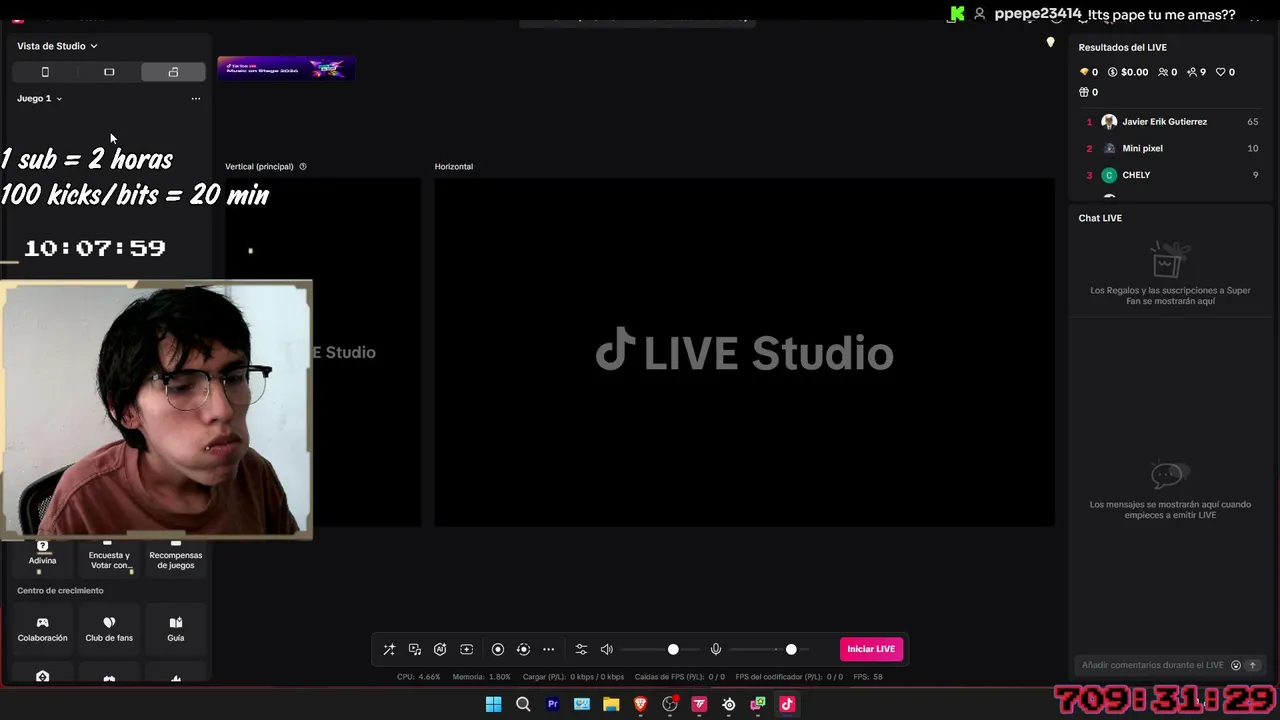The image size is (1280, 720).
Task: Click the add clip icon in toolbar
Action: [x=466, y=649]
